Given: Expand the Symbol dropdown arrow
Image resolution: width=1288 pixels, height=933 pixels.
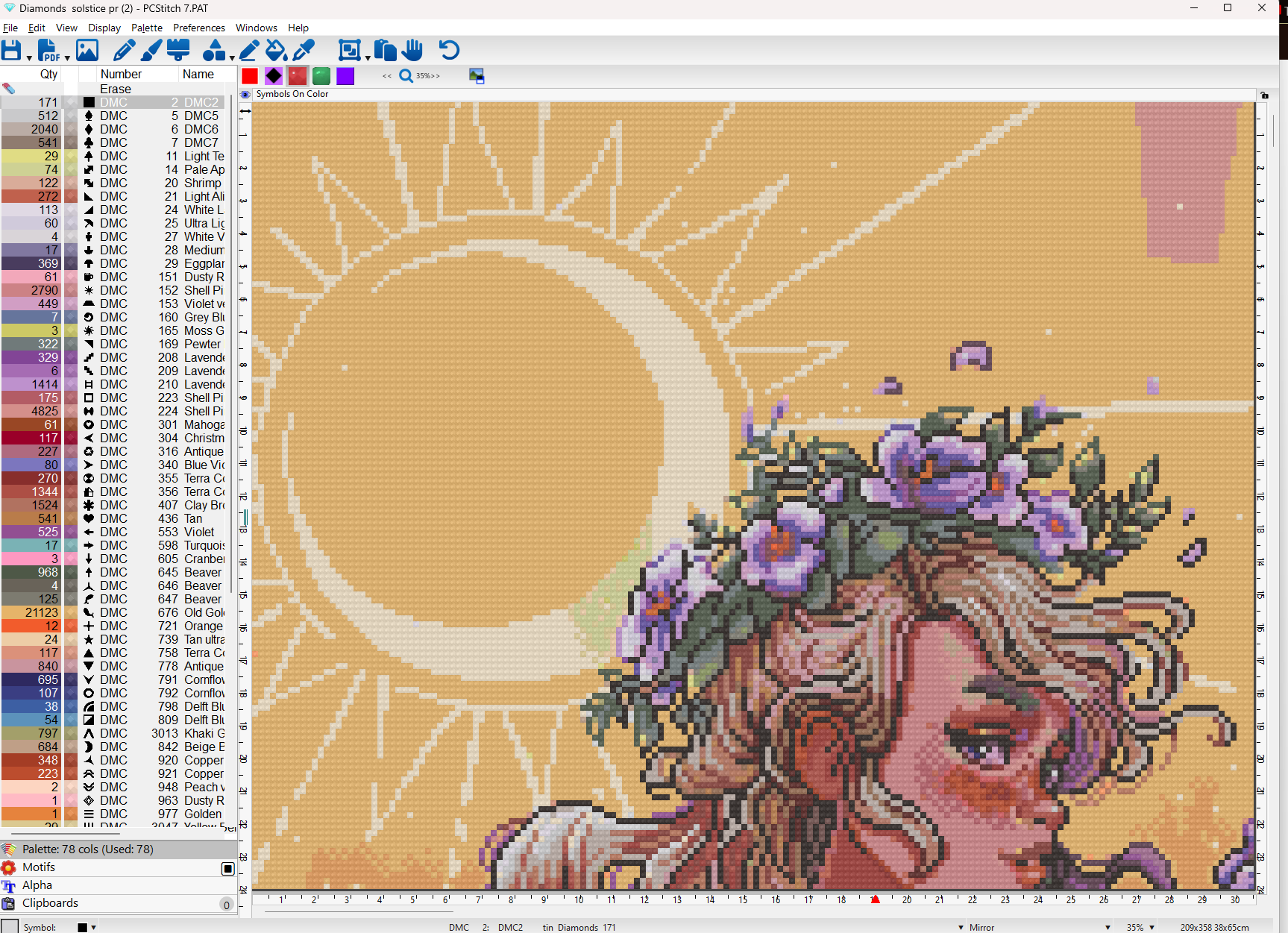Looking at the screenshot, I should tap(93, 927).
